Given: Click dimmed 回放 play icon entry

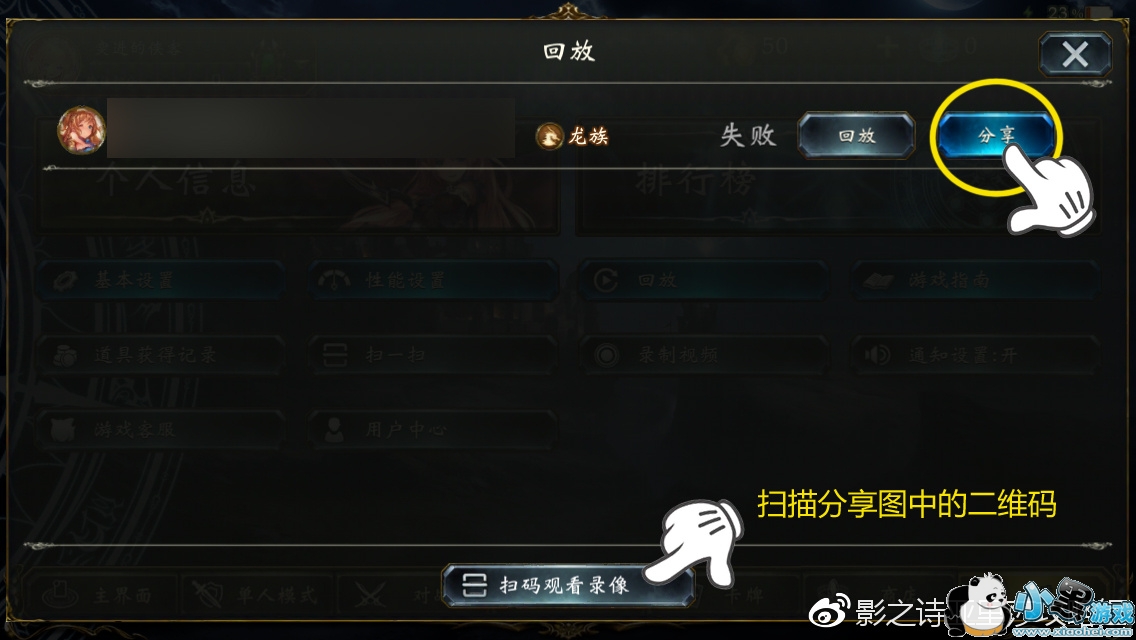Looking at the screenshot, I should click(704, 280).
